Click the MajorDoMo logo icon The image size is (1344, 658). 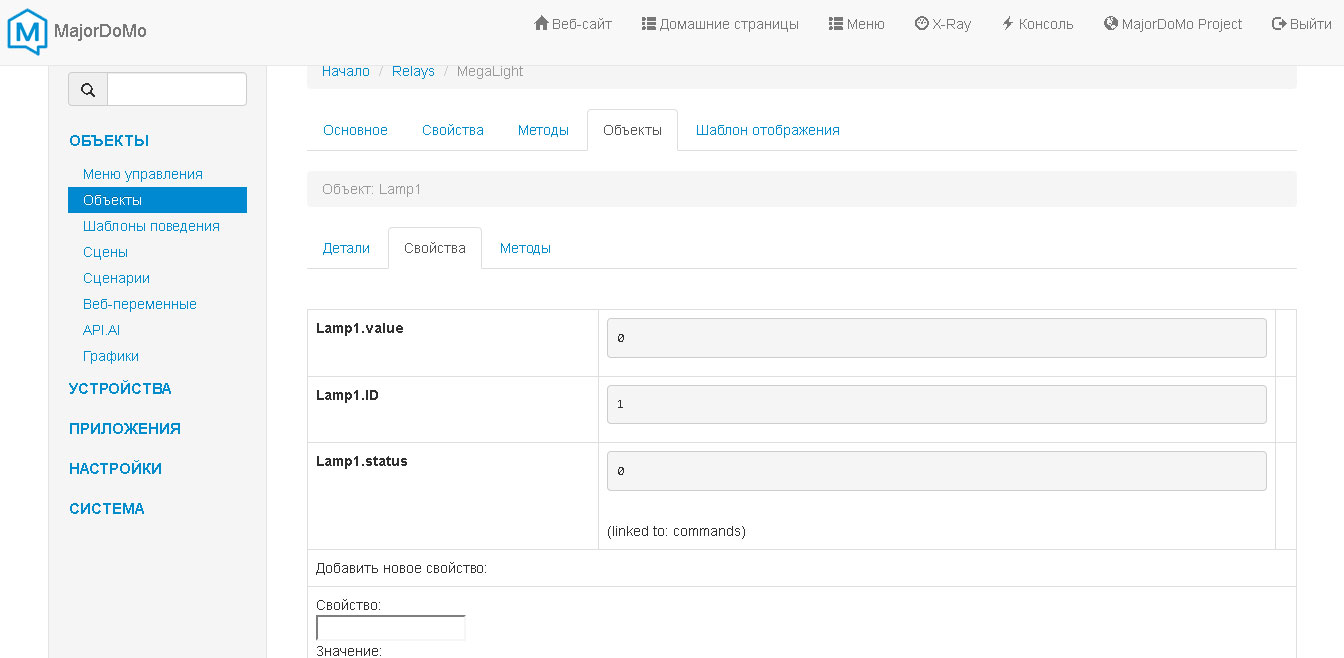pos(28,31)
